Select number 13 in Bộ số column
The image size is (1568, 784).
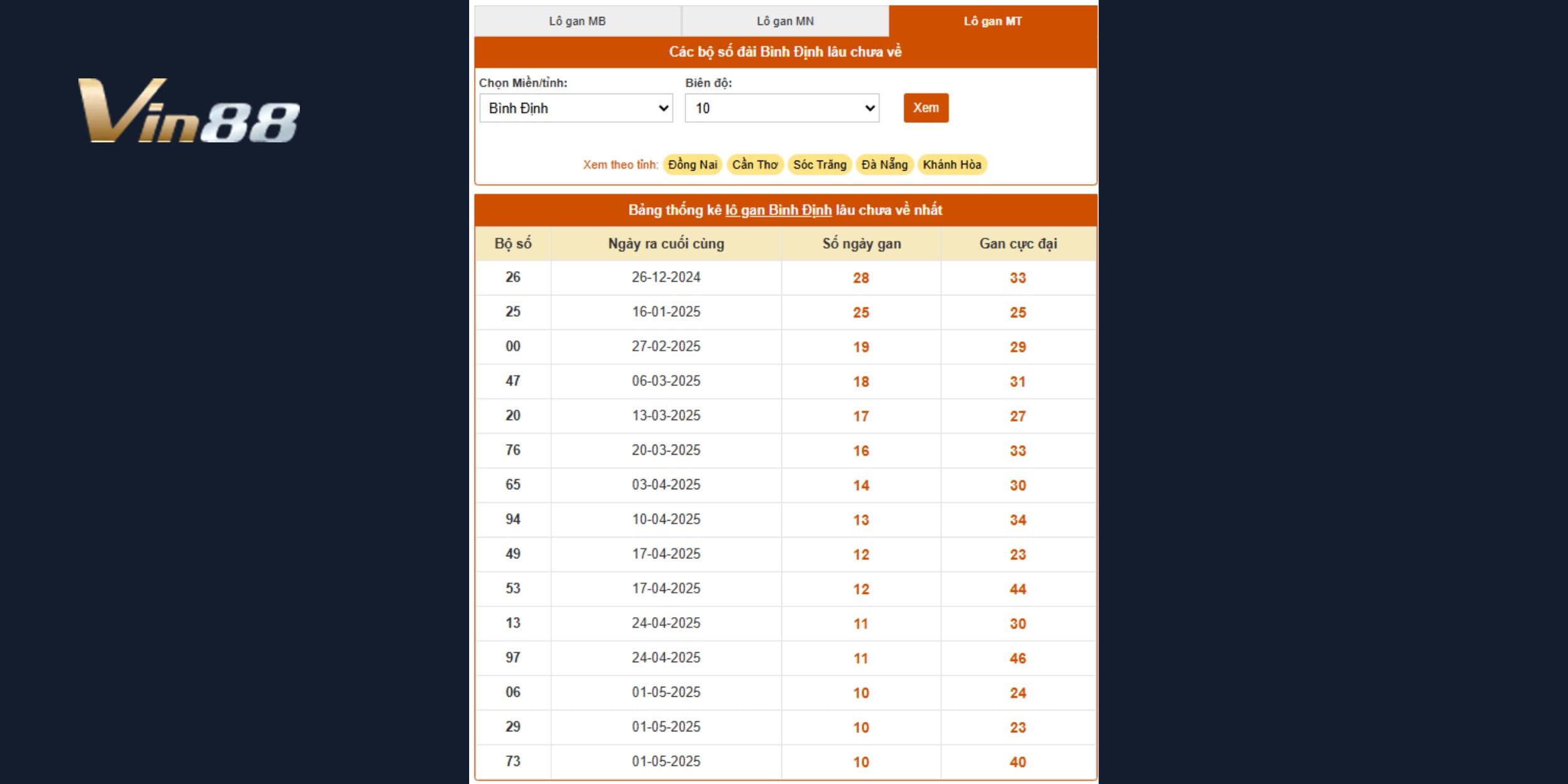pos(513,623)
